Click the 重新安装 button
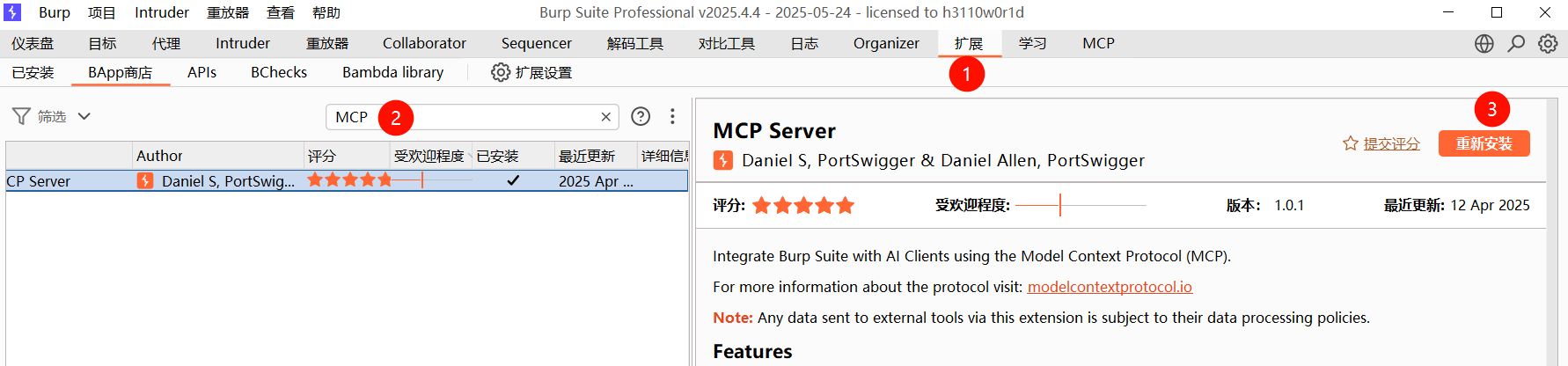The width and height of the screenshot is (1568, 366). tap(1484, 143)
